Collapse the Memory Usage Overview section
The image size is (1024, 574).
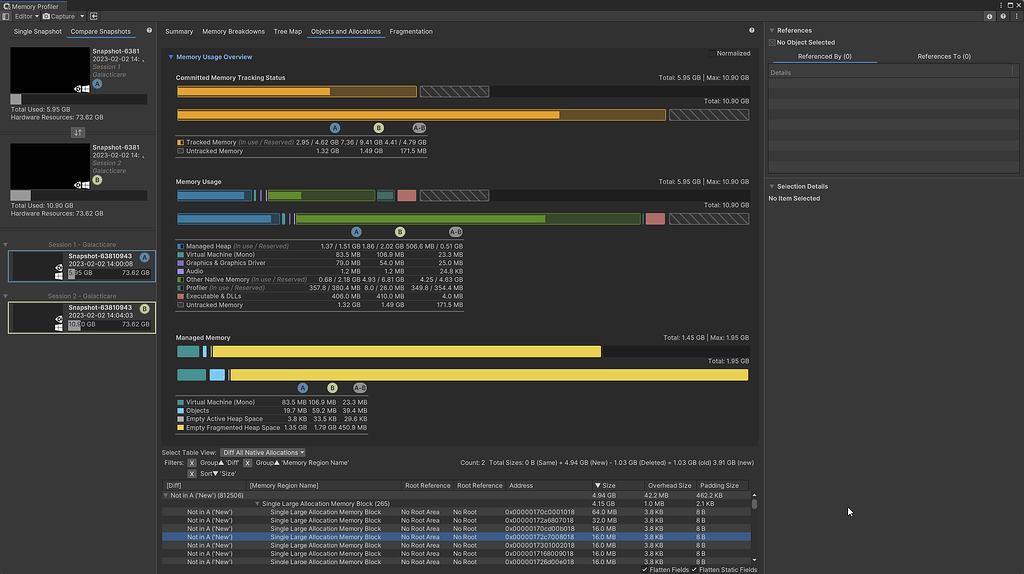point(171,57)
